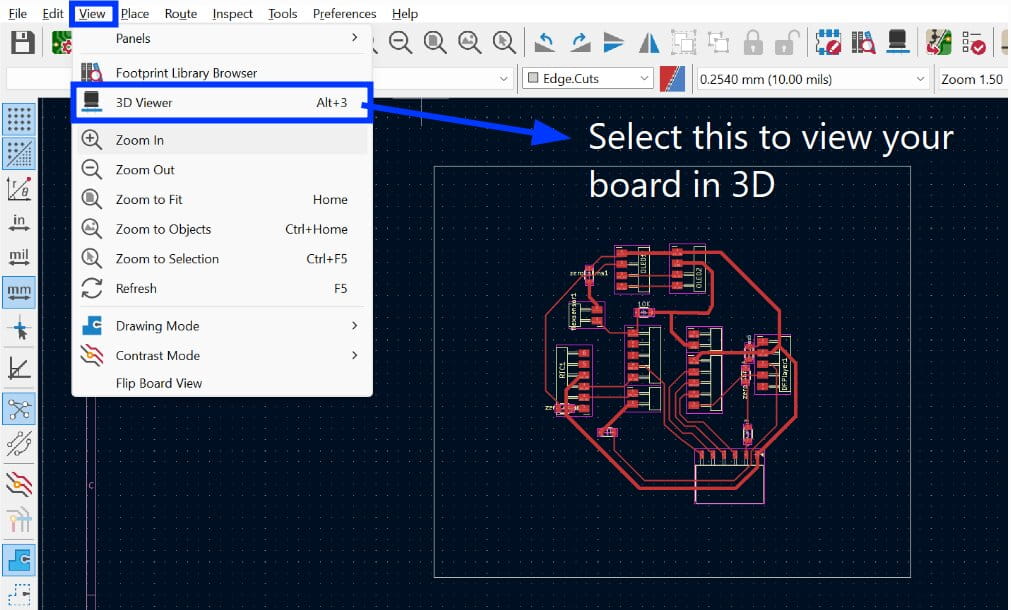Screen dimensions: 1011x610
Task: Mirror selection horizontally
Action: click(x=649, y=43)
